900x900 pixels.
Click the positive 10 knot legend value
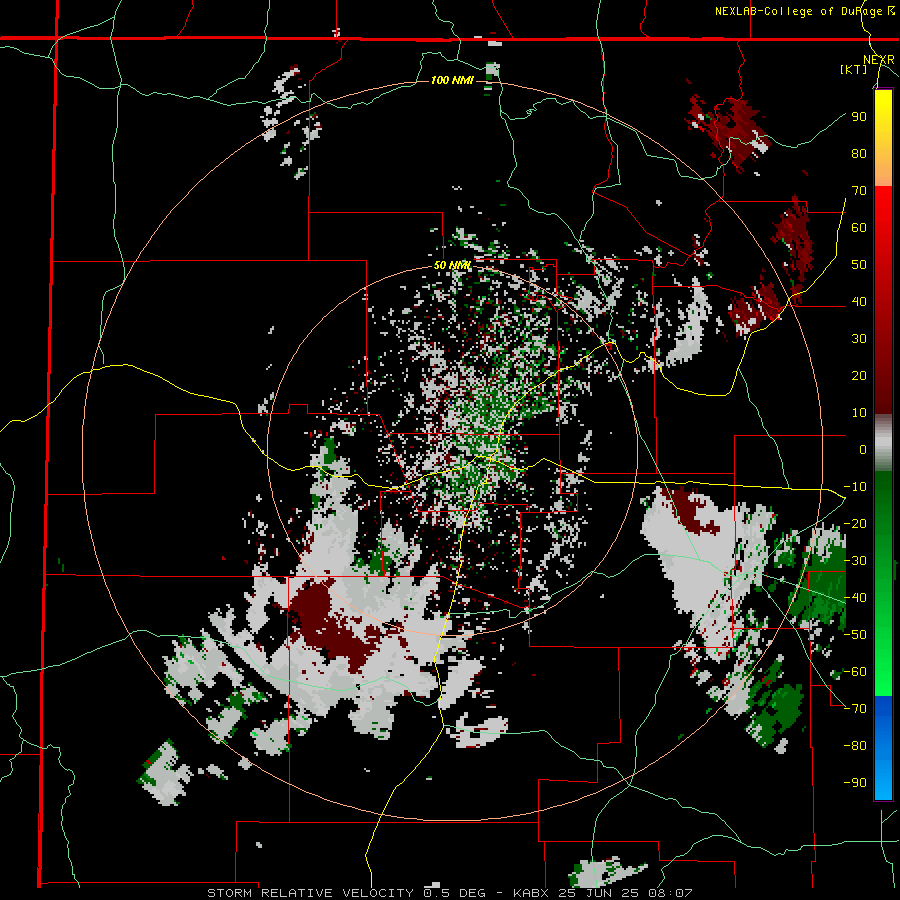click(x=859, y=413)
